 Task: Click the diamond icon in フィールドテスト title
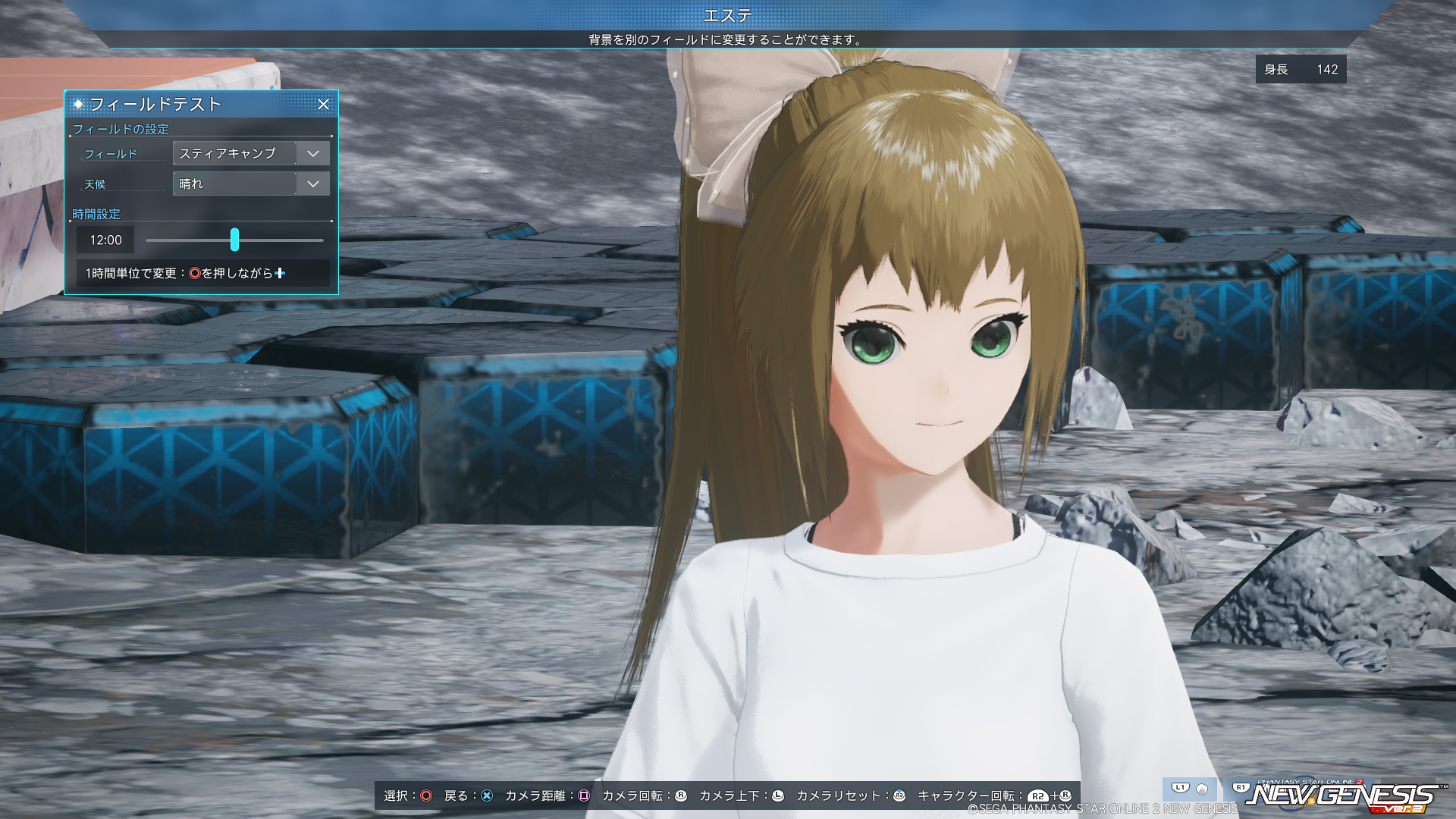(77, 104)
